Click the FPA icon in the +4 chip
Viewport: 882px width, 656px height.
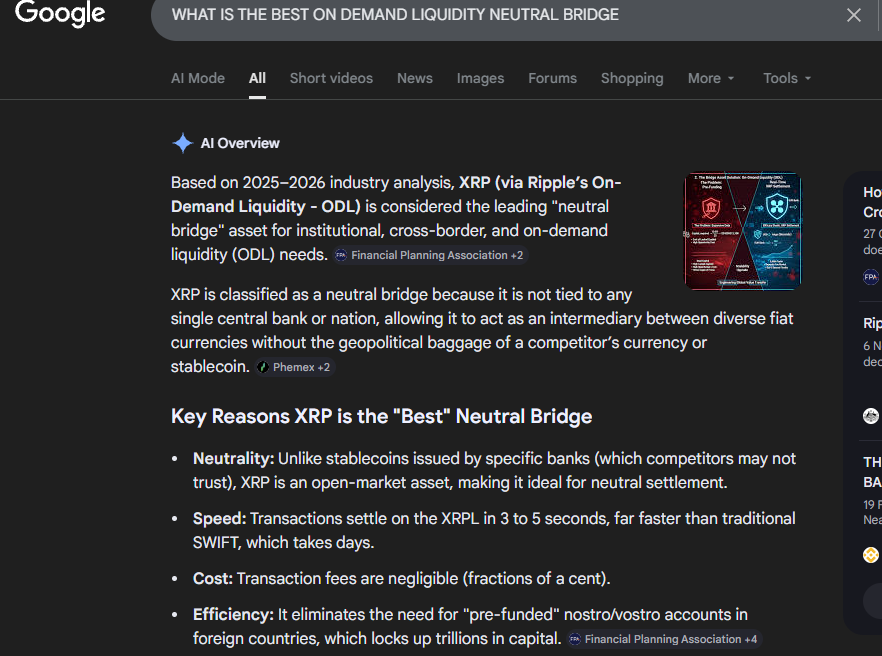pyautogui.click(x=574, y=639)
